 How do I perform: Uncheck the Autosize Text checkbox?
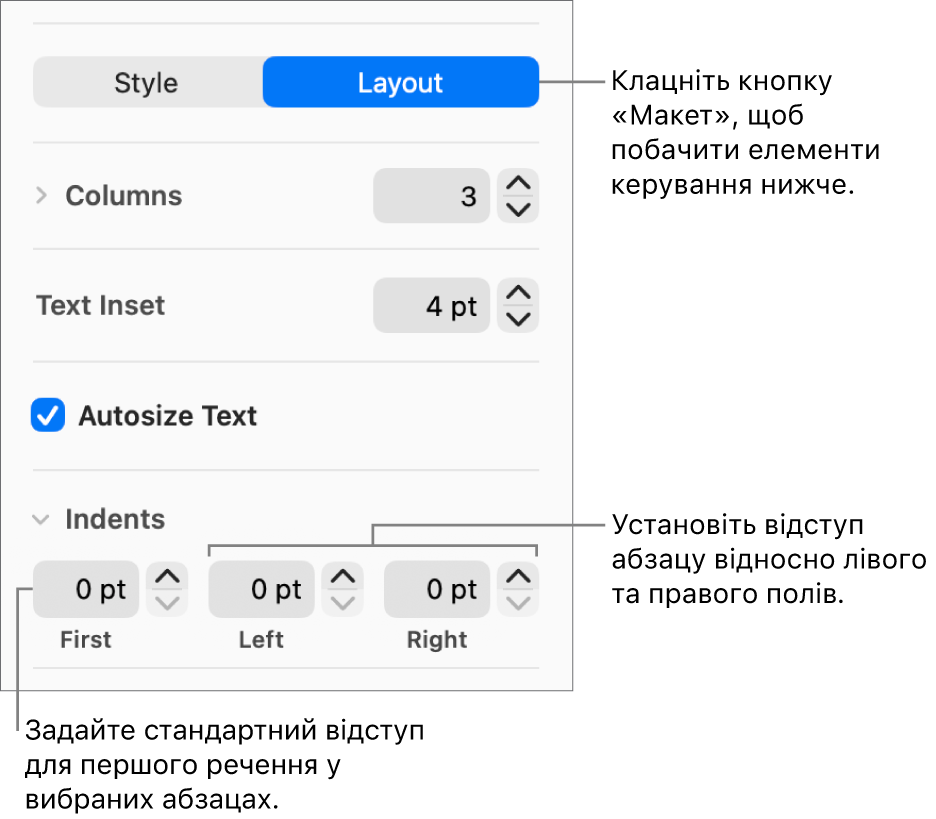(48, 415)
